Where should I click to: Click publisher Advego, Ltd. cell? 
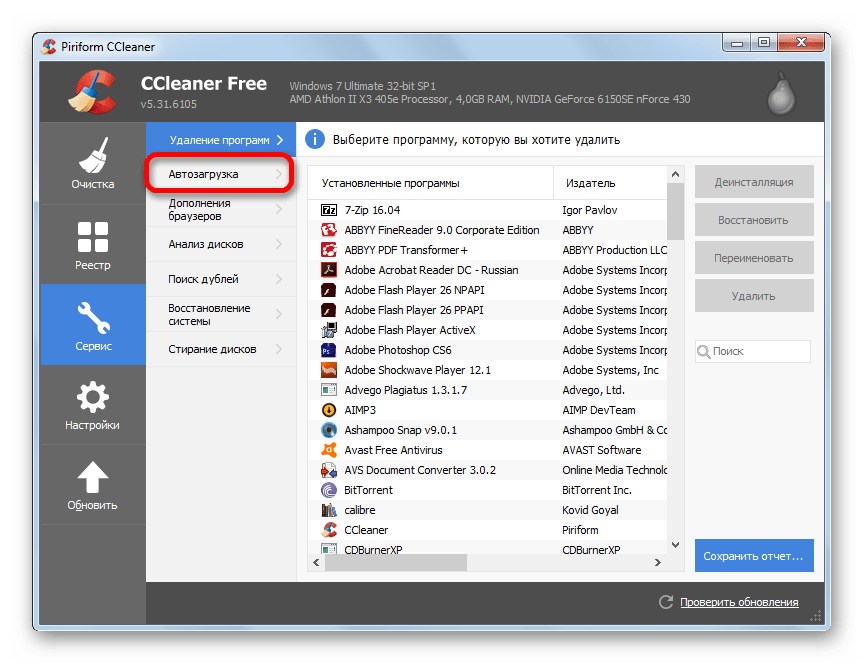click(593, 390)
